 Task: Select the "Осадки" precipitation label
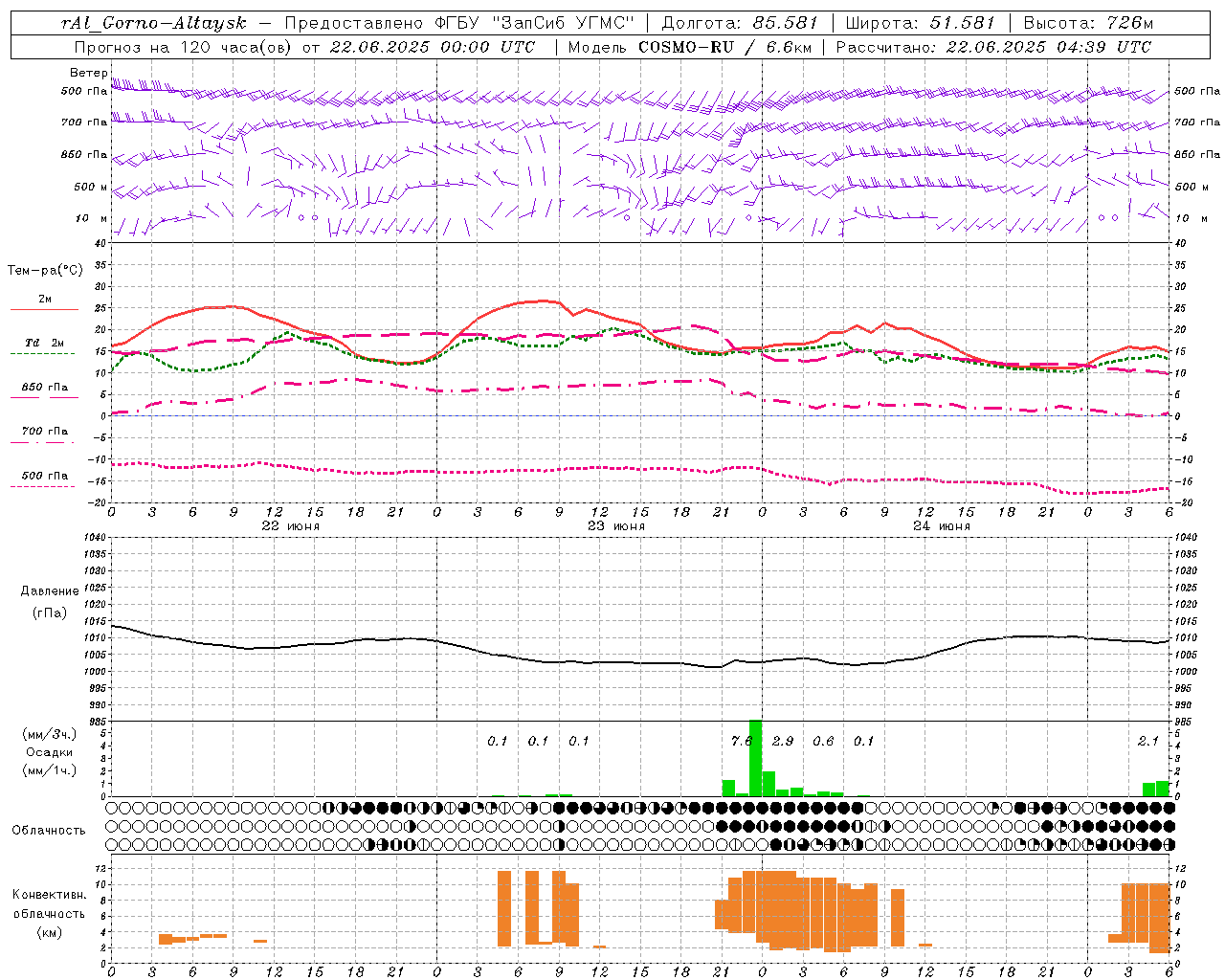pyautogui.click(x=49, y=752)
